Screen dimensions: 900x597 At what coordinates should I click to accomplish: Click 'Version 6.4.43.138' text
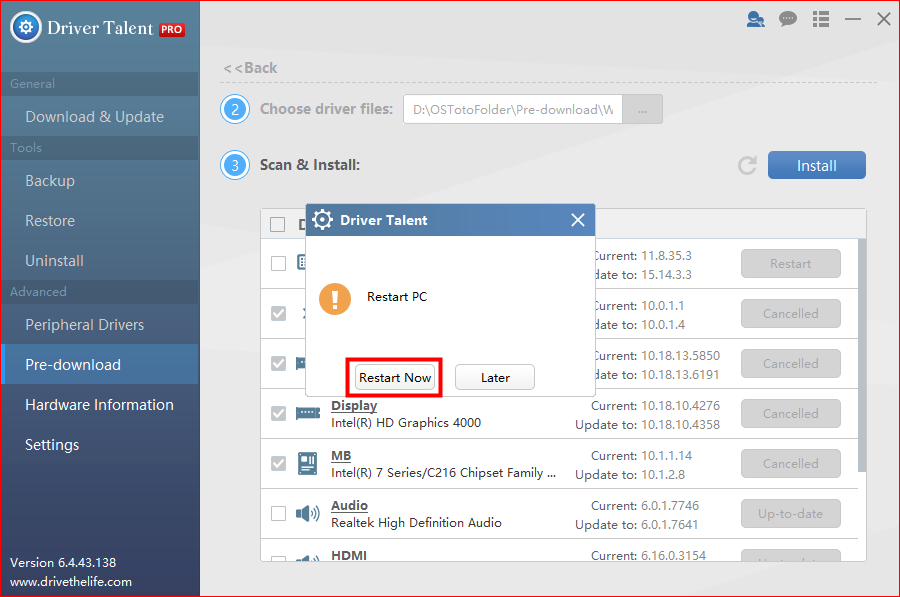coord(63,563)
